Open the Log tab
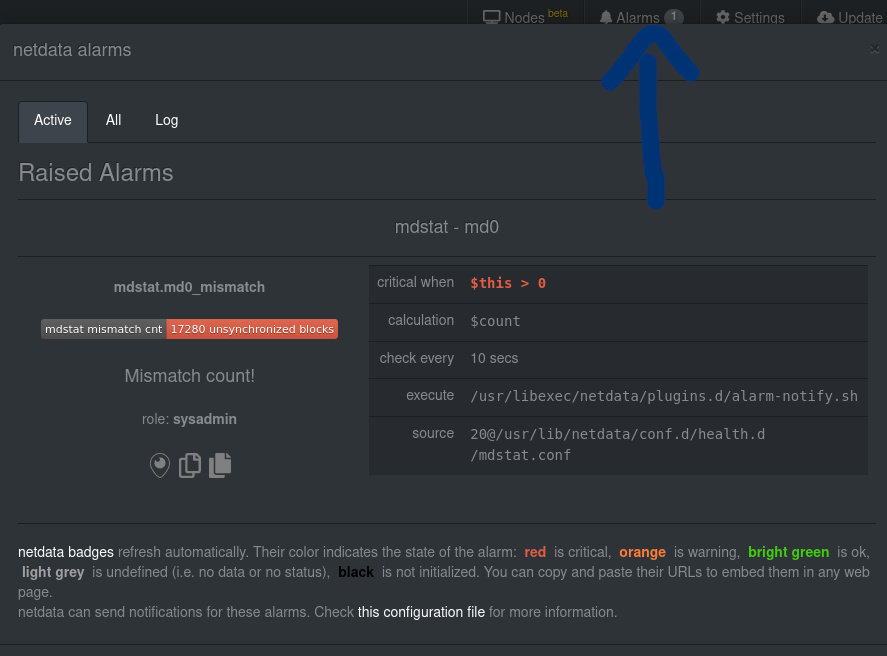 166,120
